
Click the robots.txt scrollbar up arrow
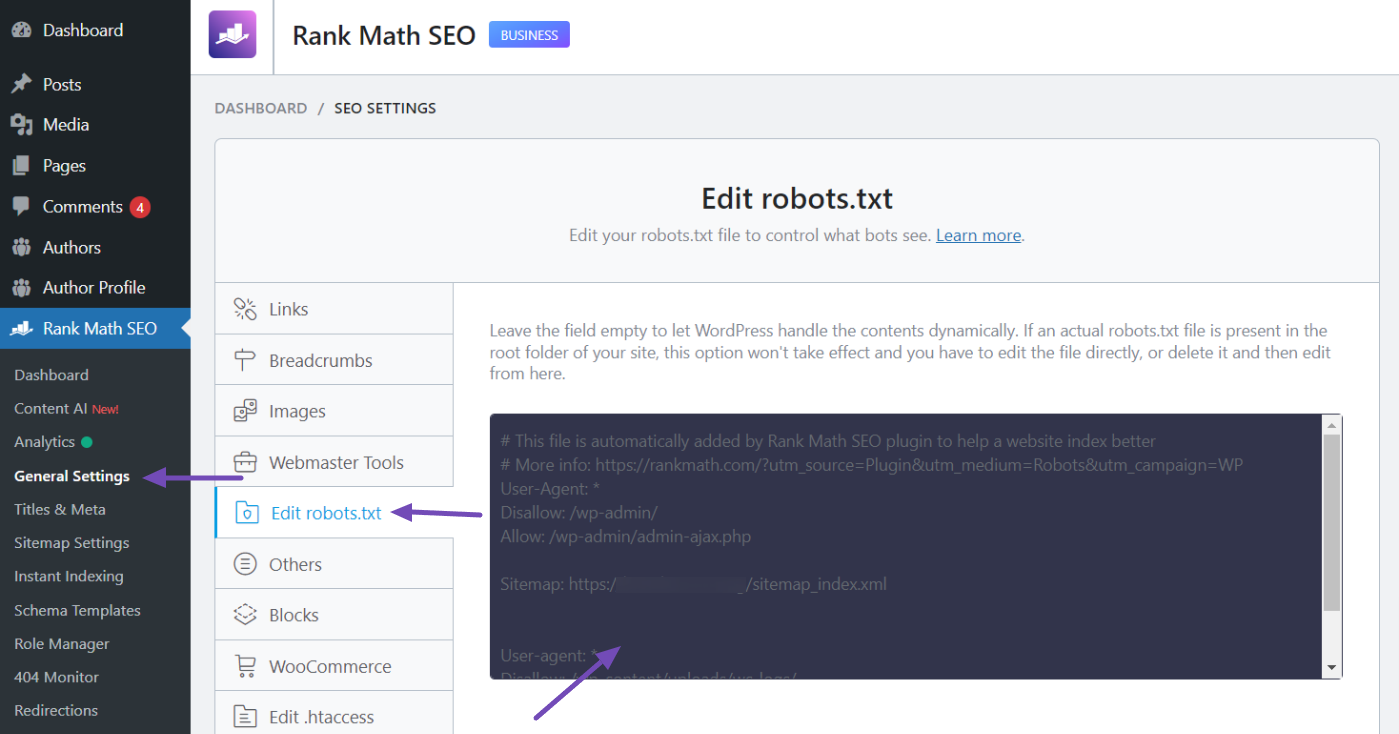1332,424
